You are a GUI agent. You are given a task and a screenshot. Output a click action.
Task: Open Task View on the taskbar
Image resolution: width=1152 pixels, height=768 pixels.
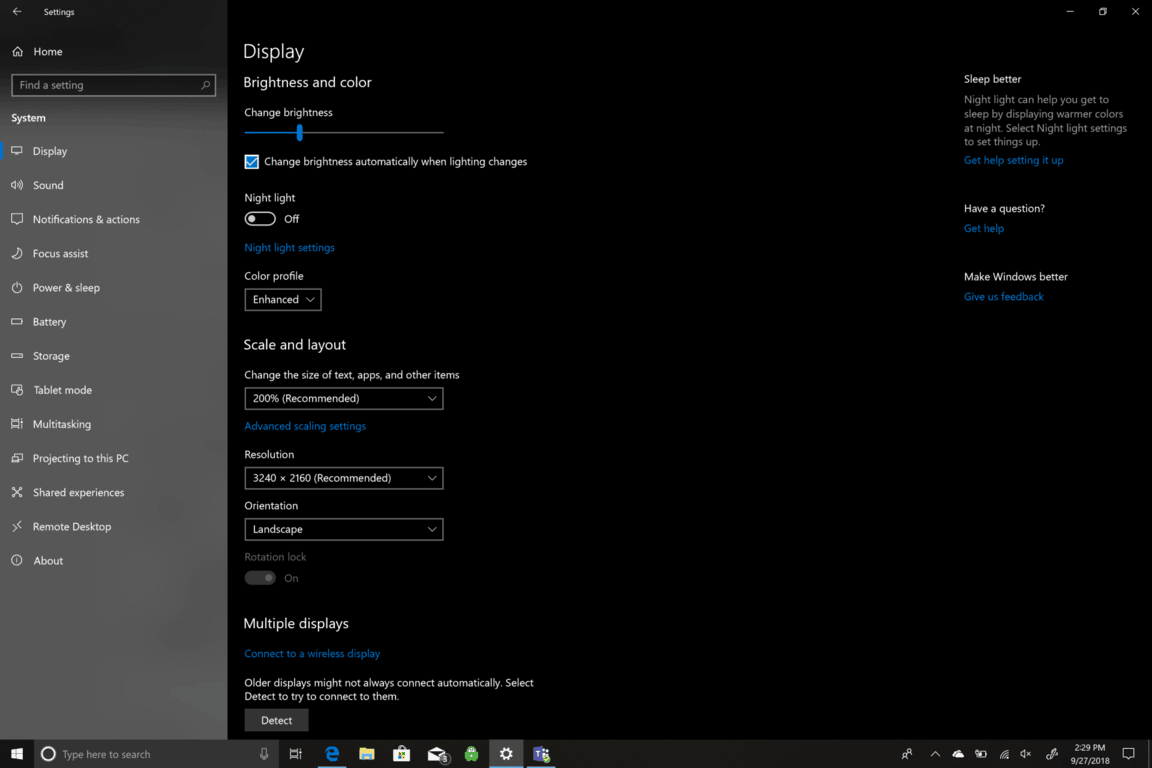296,754
